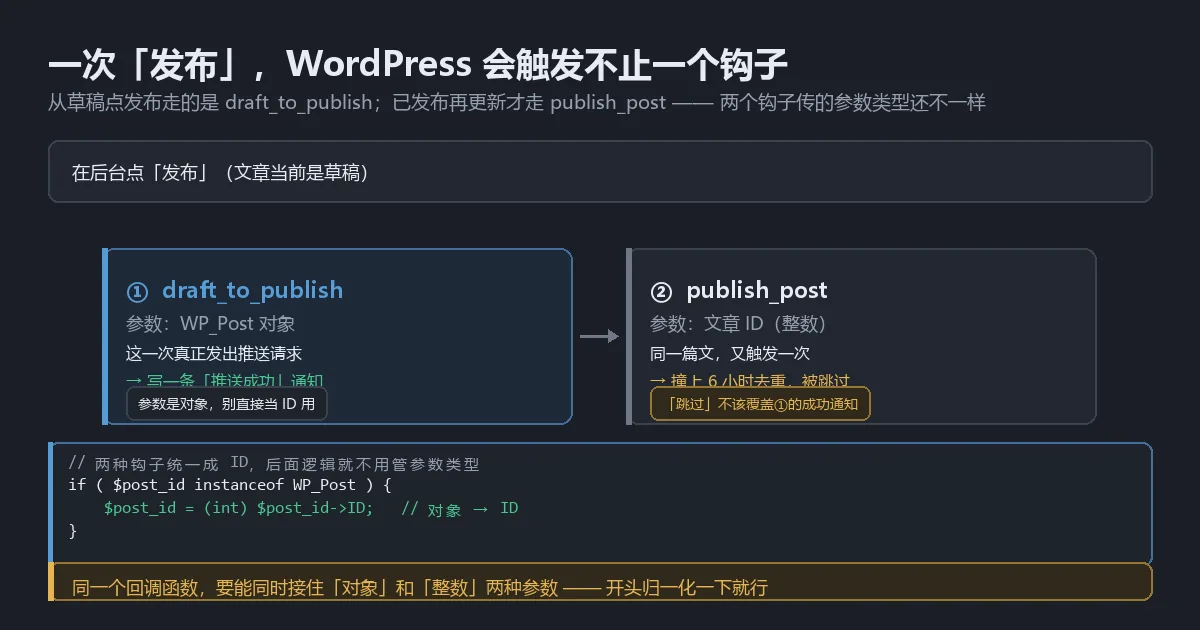Click the bottom summary 同一个回调函数 banner
The height and width of the screenshot is (630, 1200).
coord(600,582)
